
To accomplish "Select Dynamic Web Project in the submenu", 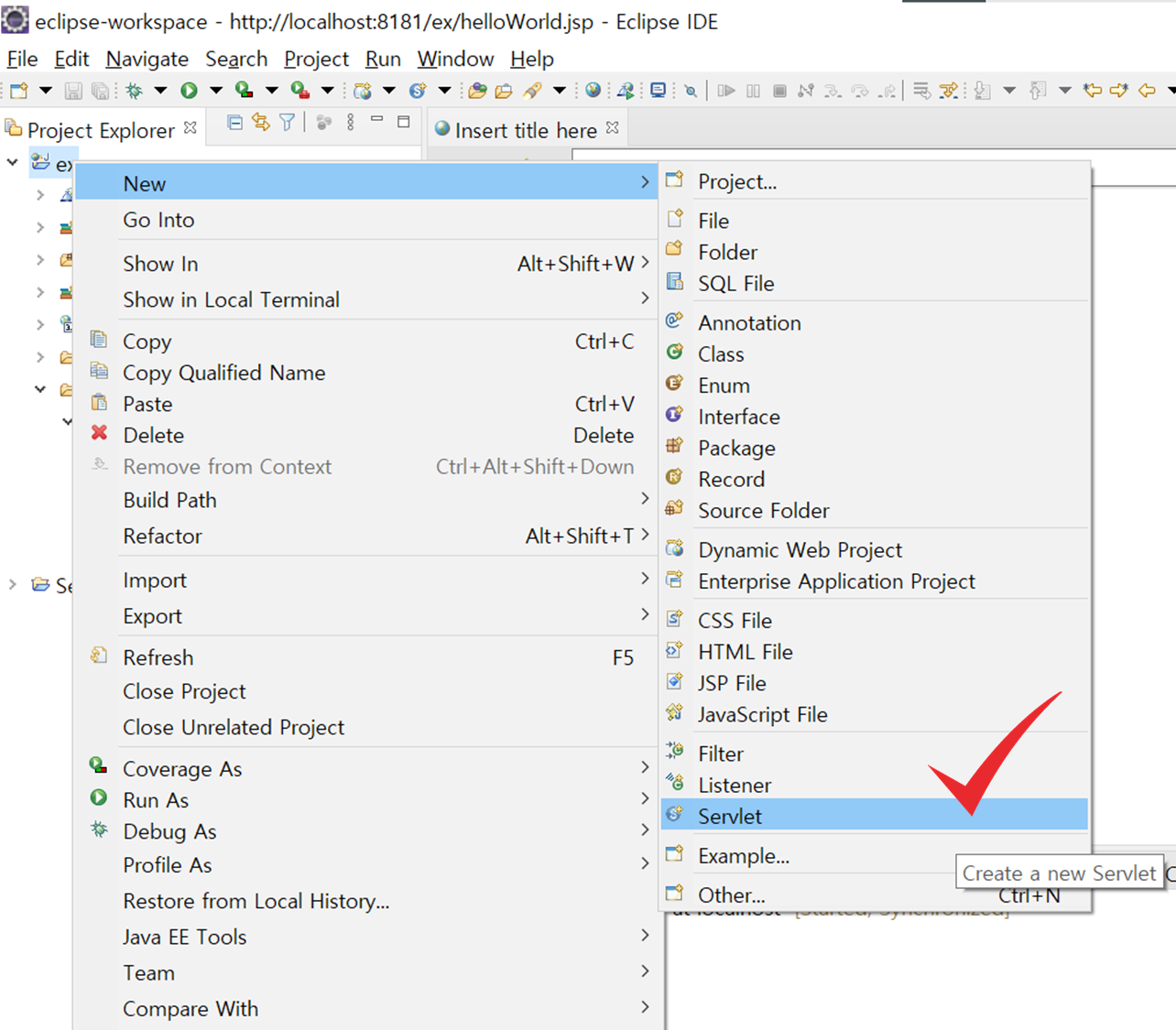I will (875, 550).
